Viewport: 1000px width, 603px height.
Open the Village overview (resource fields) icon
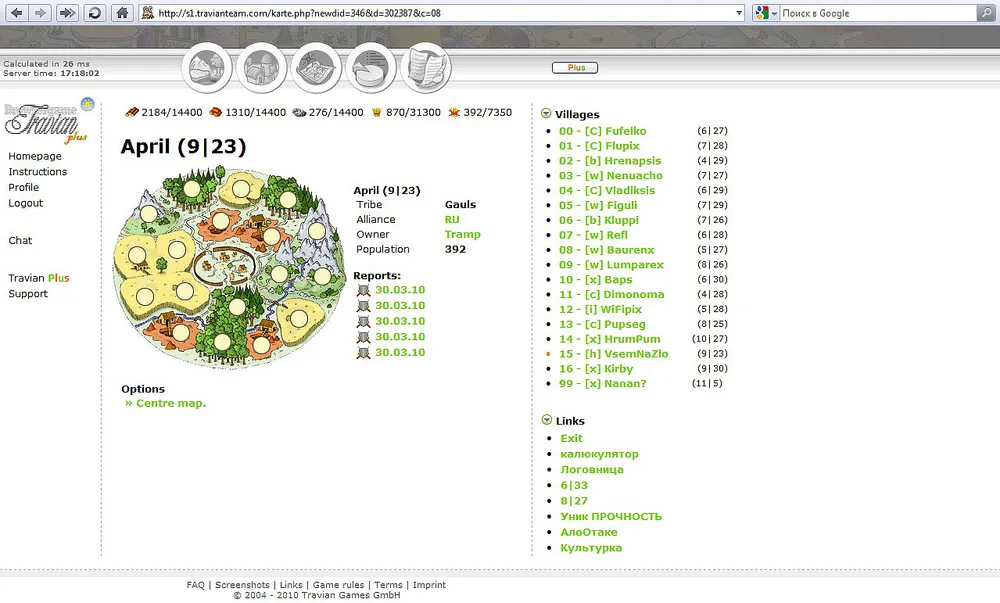[x=207, y=68]
